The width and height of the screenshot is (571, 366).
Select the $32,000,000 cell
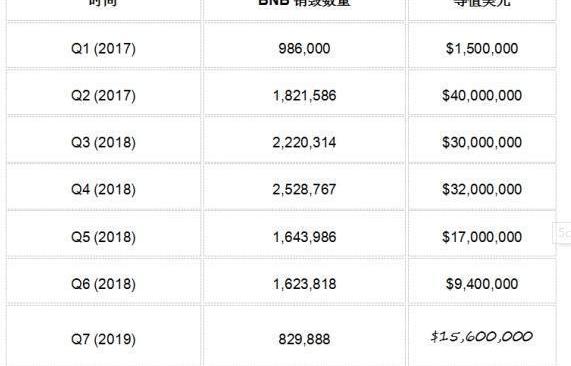482,189
